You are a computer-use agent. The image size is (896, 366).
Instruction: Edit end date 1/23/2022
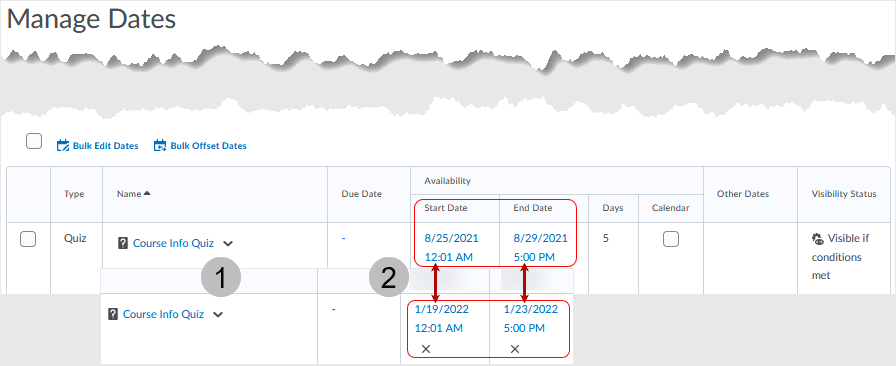pos(531,309)
